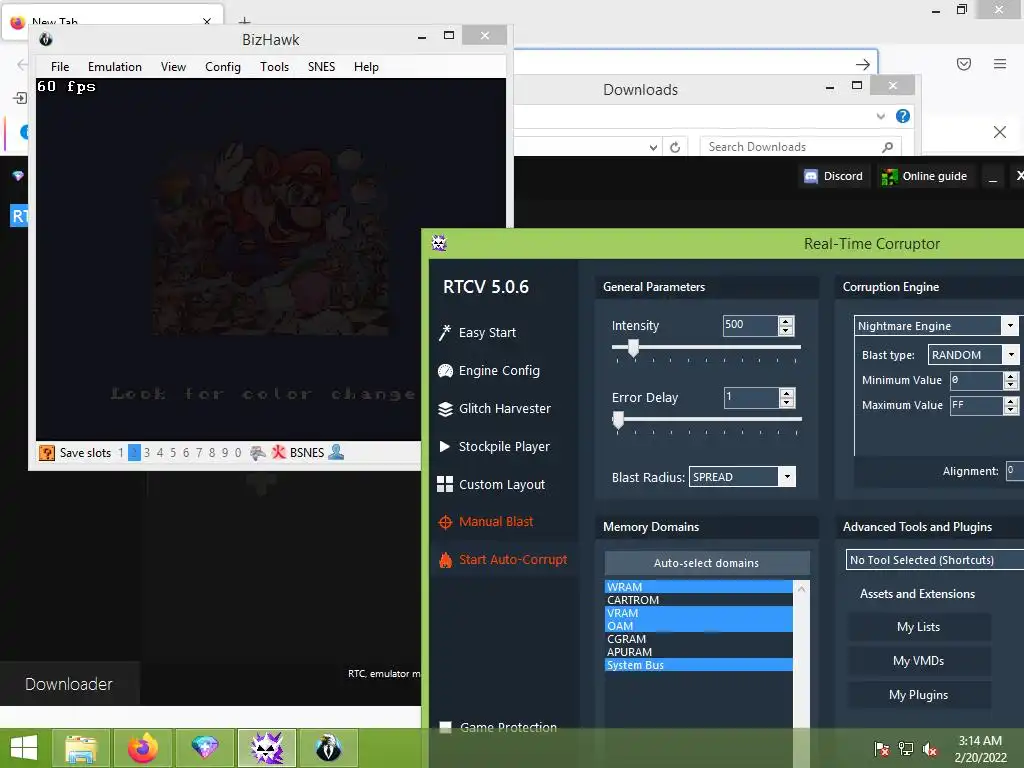Click the Downloader tab in the launcher
The image size is (1024, 768).
tap(69, 684)
